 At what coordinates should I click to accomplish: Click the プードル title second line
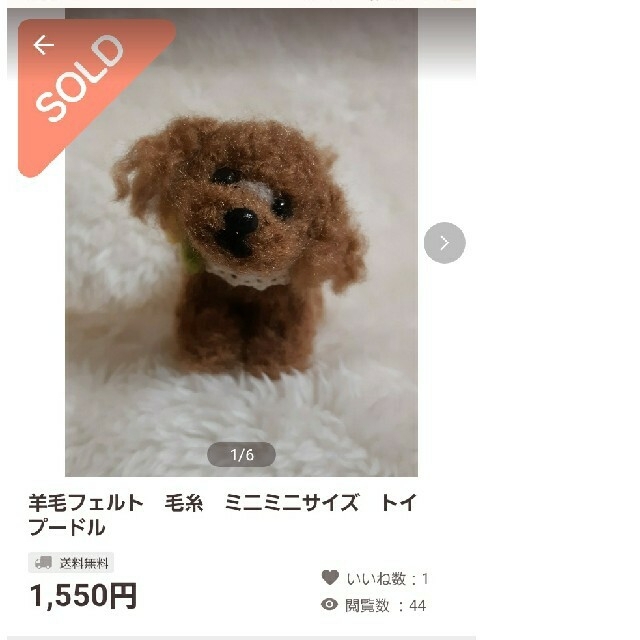click(x=67, y=527)
